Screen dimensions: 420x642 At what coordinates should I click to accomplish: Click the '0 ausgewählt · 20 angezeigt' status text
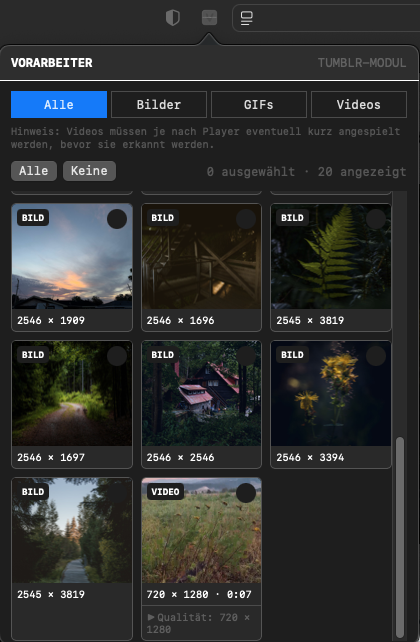(x=306, y=172)
